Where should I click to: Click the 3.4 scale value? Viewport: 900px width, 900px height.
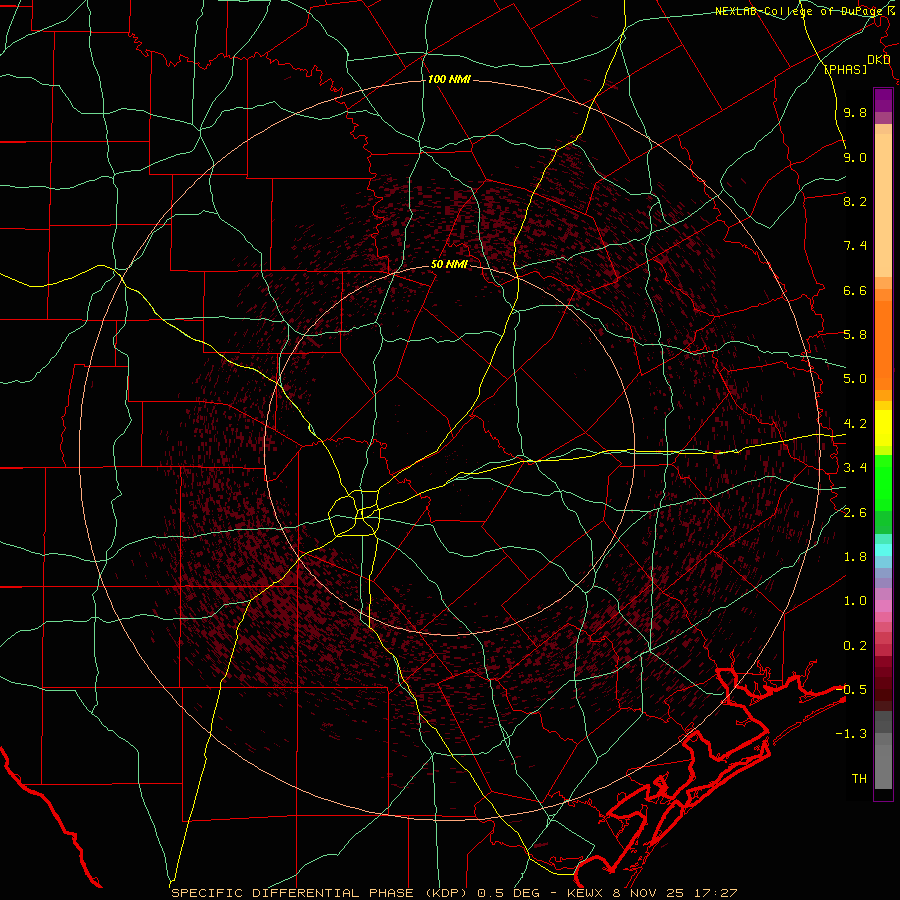pos(855,468)
